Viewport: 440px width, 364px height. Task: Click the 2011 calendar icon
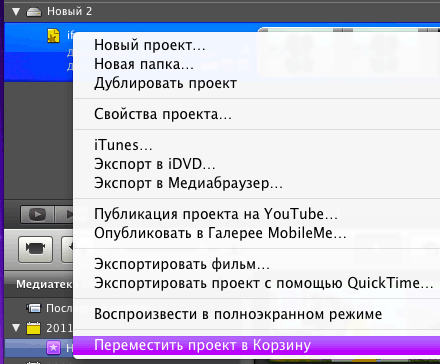click(33, 328)
